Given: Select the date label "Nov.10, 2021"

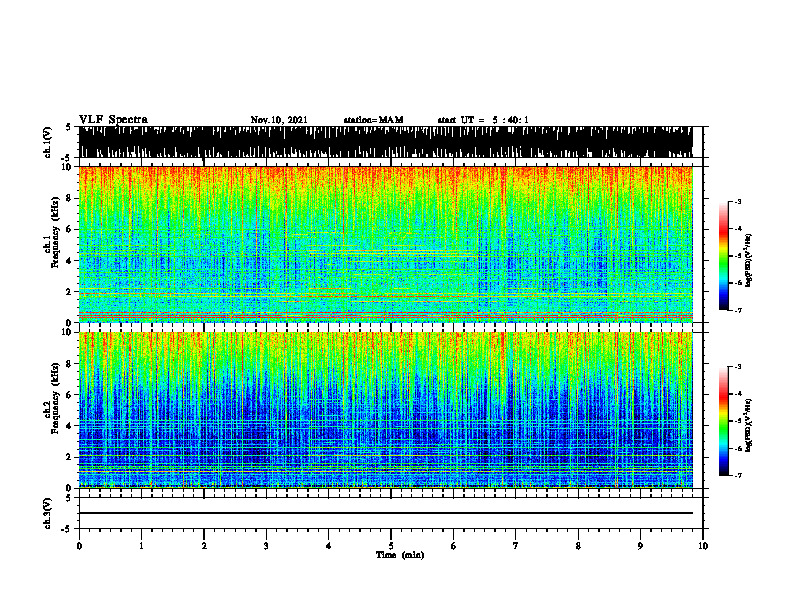Looking at the screenshot, I should tap(279, 120).
